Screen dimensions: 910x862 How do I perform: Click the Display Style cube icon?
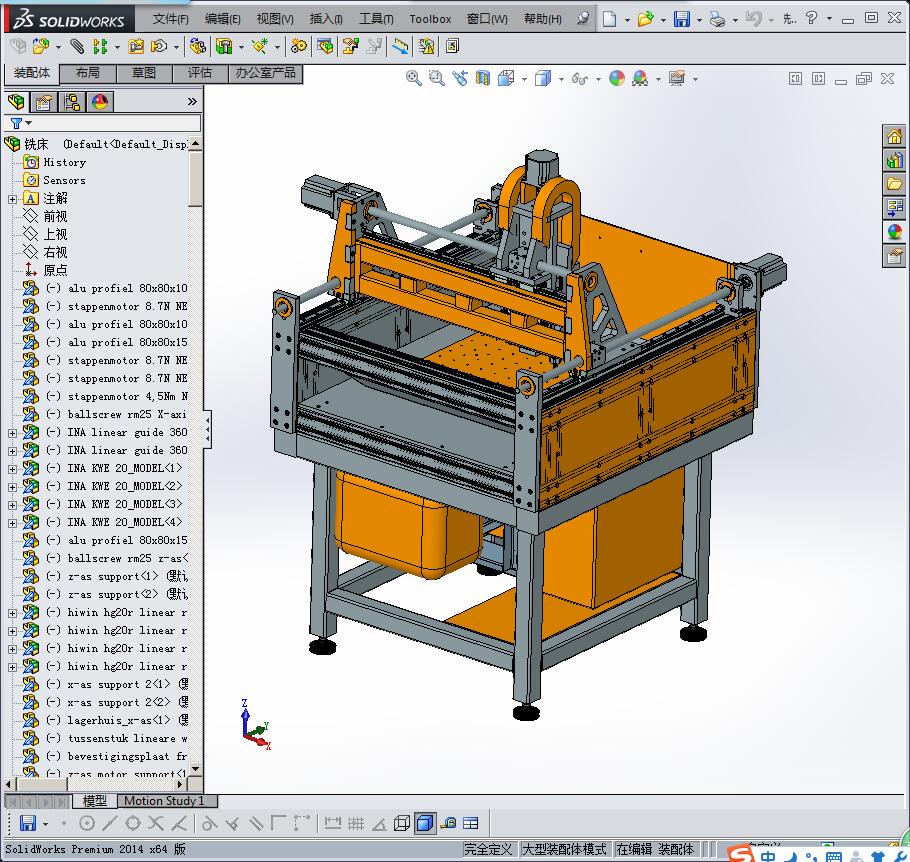pyautogui.click(x=543, y=78)
